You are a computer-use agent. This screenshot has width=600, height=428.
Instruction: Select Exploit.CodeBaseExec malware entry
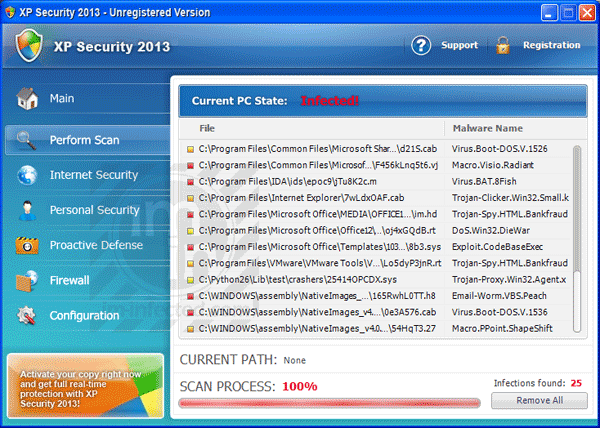click(497, 247)
